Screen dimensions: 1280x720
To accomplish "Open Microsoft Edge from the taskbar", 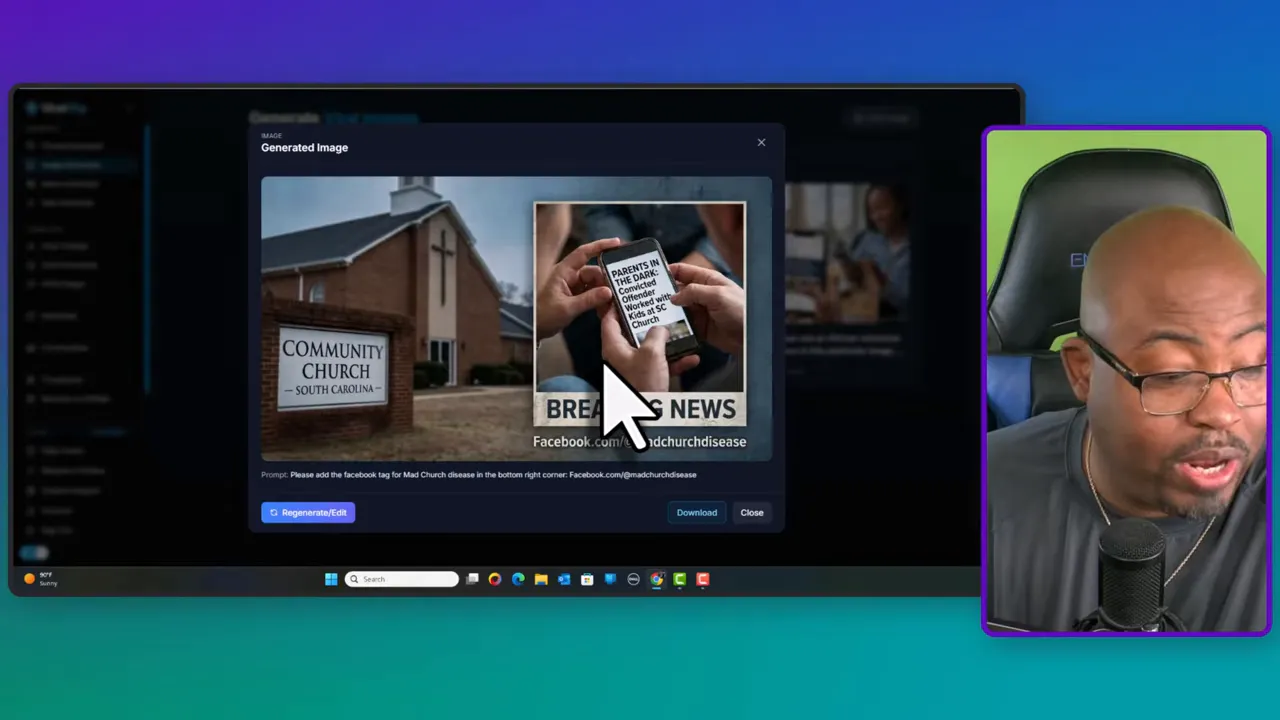I will [x=518, y=579].
